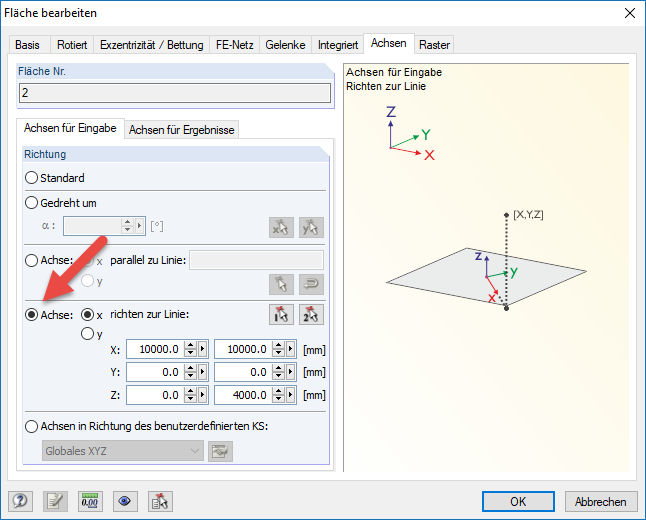Click the select y-axis rotation pick icon
The height and width of the screenshot is (520, 646).
[x=311, y=227]
